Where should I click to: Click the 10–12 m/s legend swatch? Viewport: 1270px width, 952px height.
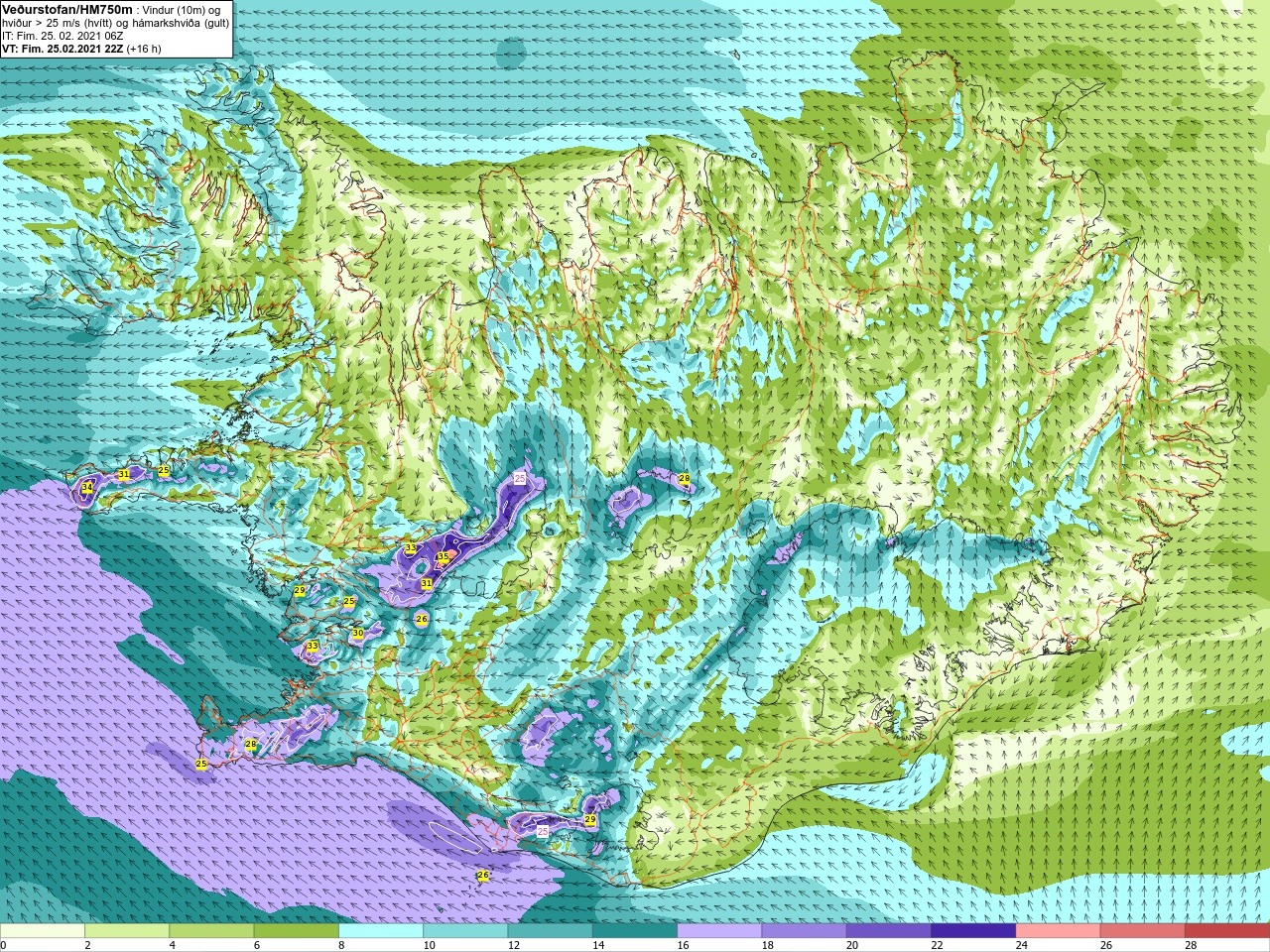tap(465, 931)
